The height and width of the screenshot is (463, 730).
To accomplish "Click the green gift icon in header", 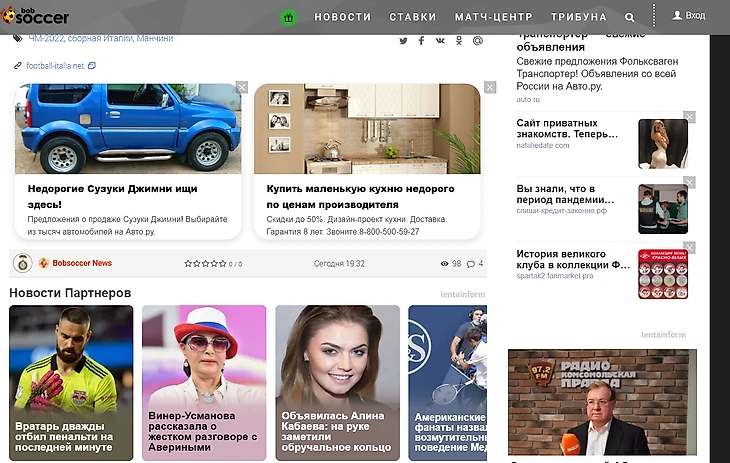I will tap(288, 17).
